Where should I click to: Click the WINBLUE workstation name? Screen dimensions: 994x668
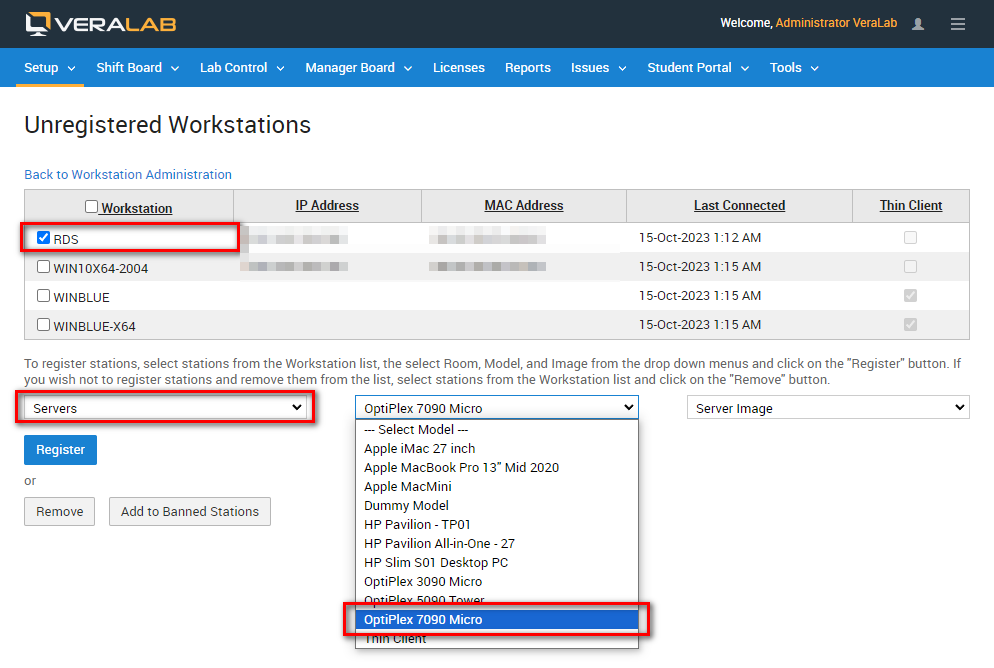[x=81, y=298]
